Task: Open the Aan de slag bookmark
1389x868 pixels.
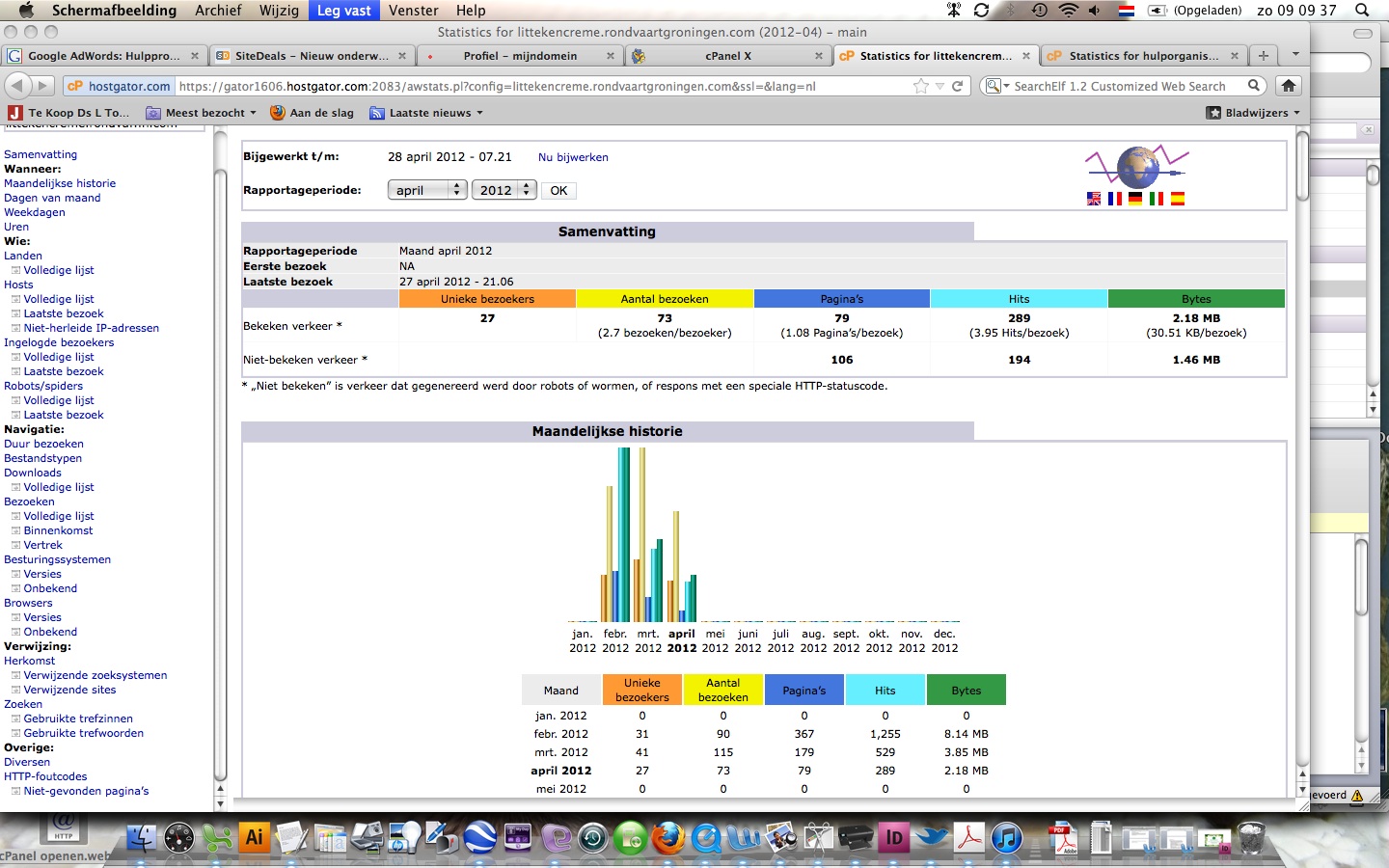Action: tap(312, 113)
